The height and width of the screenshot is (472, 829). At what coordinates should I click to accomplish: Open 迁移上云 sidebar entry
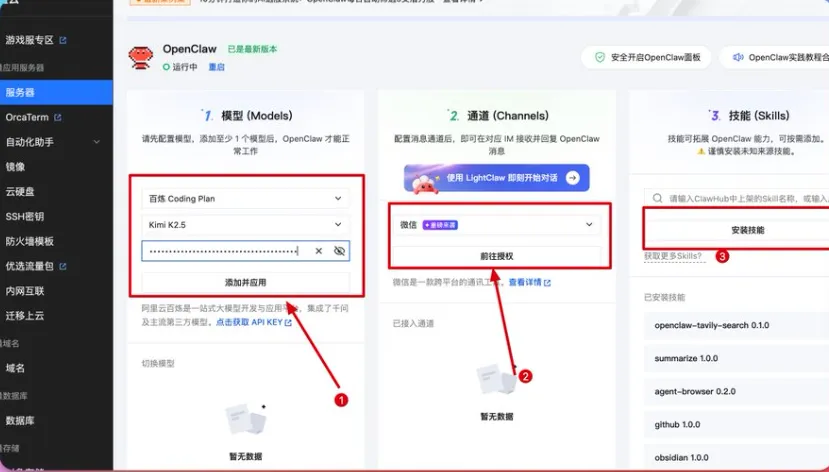pyautogui.click(x=25, y=316)
